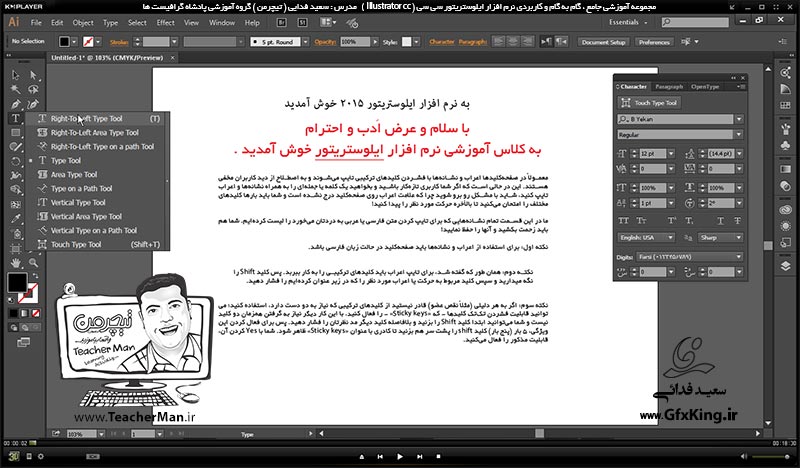Image resolution: width=800 pixels, height=468 pixels.
Task: Set align right in control bar
Action: click(x=528, y=41)
